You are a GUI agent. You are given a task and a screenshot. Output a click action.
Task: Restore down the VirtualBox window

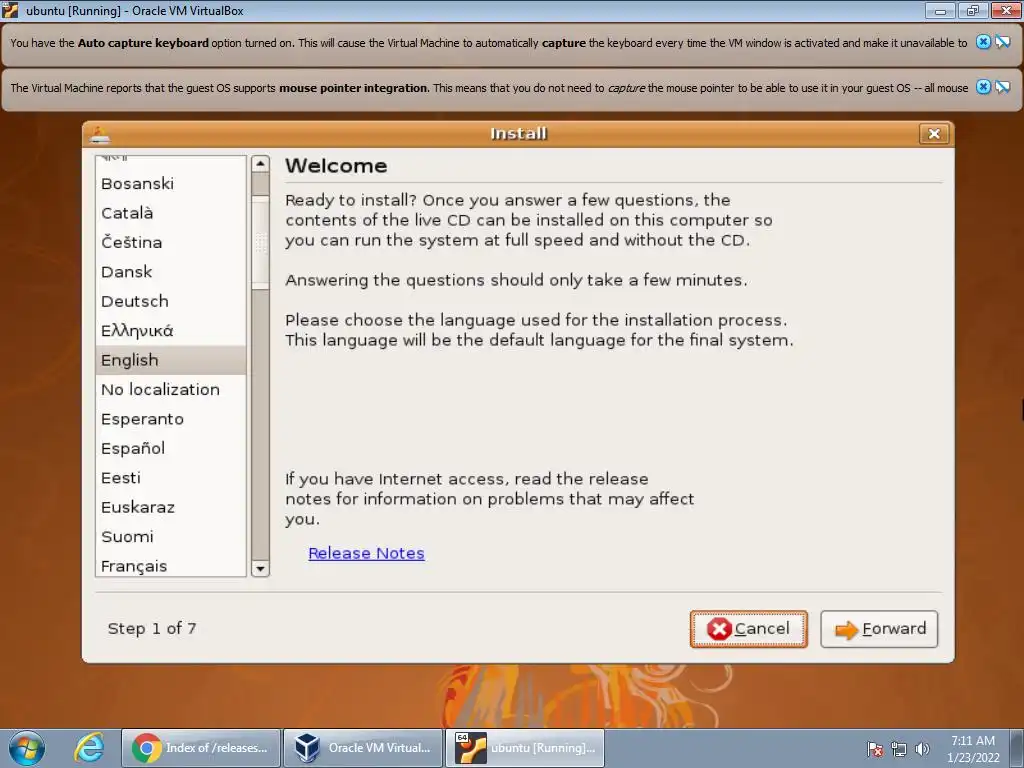(x=973, y=10)
